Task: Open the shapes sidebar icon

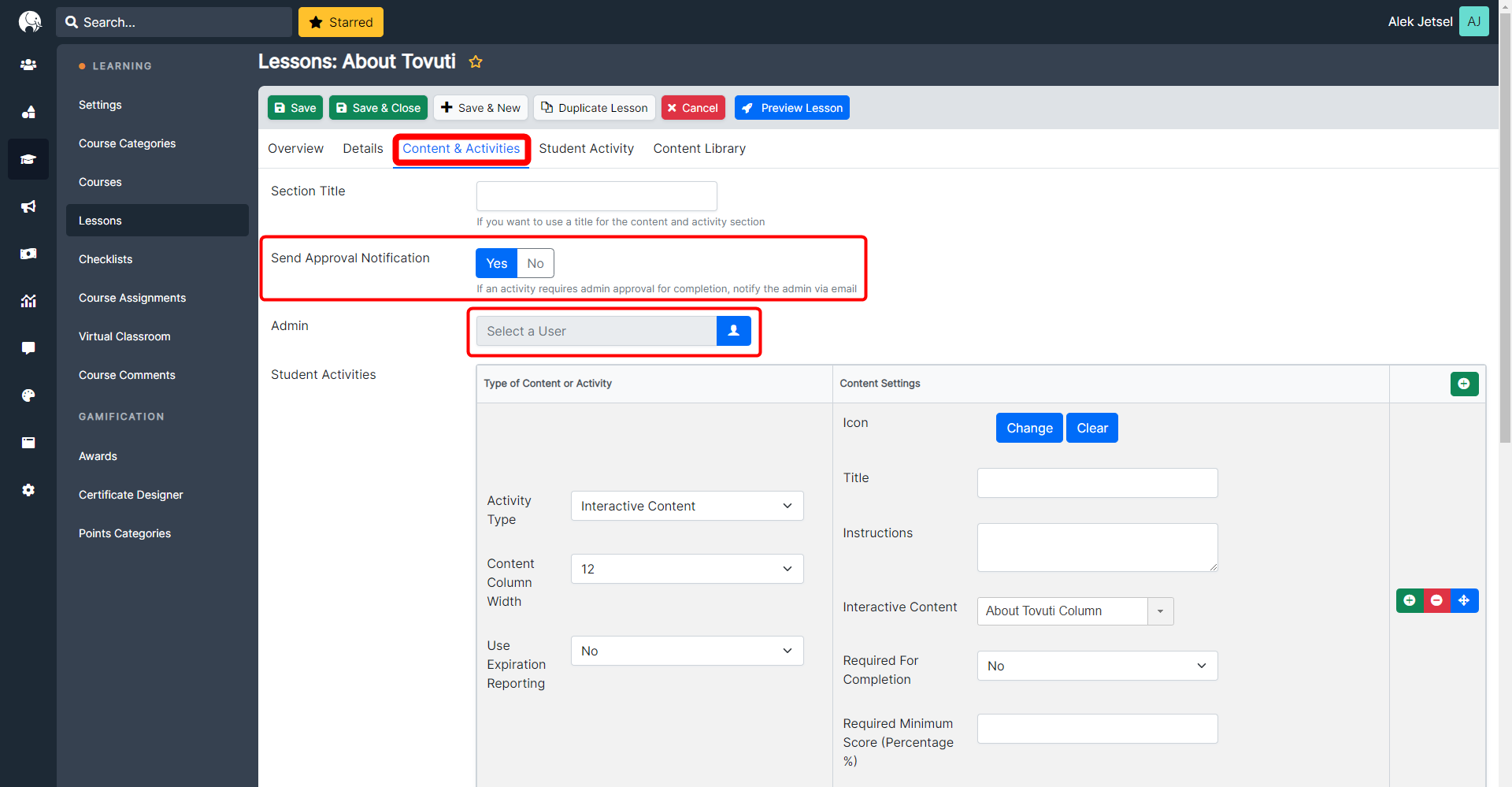Action: pyautogui.click(x=28, y=112)
